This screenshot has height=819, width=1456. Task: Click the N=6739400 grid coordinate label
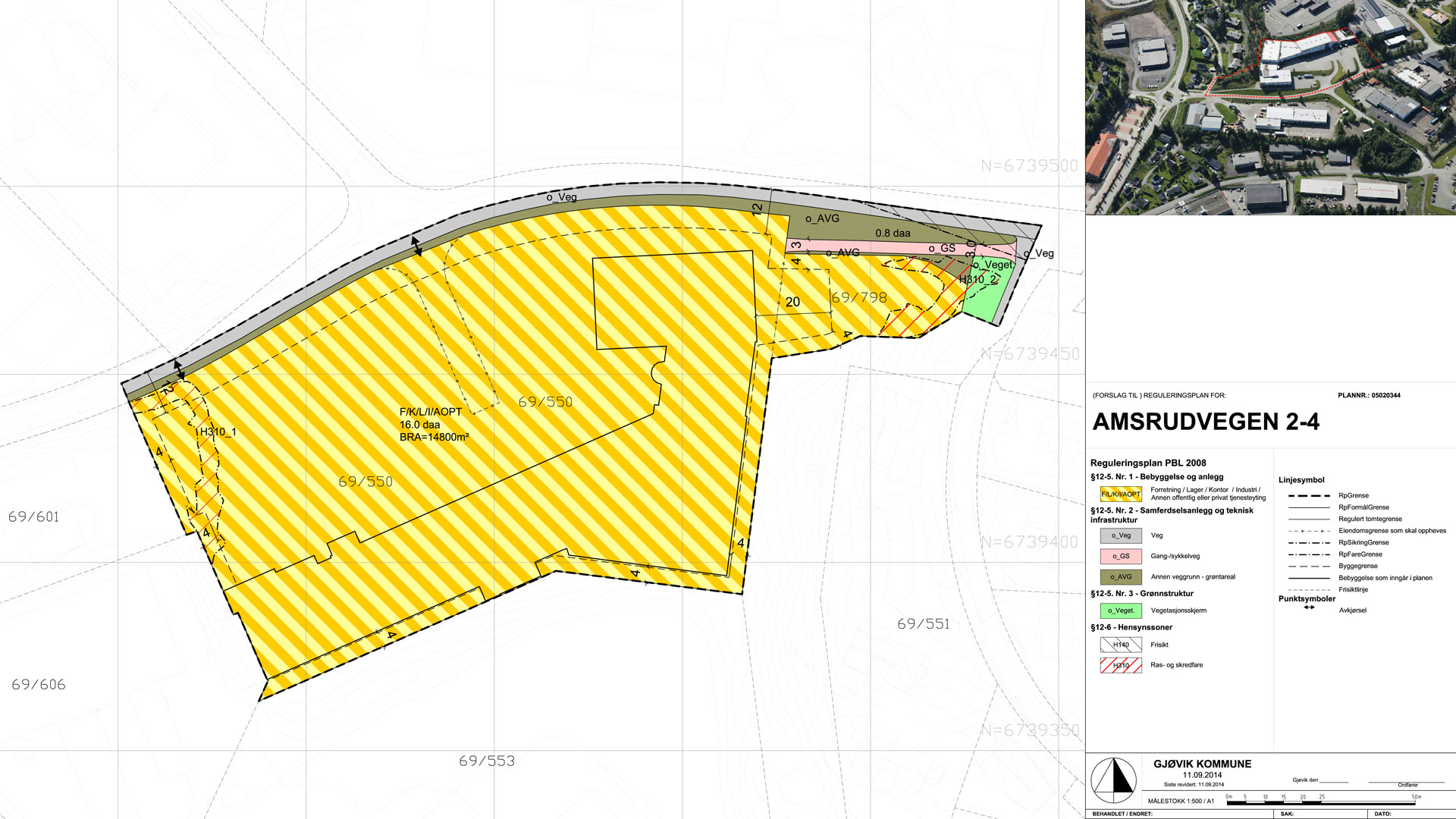(1029, 541)
